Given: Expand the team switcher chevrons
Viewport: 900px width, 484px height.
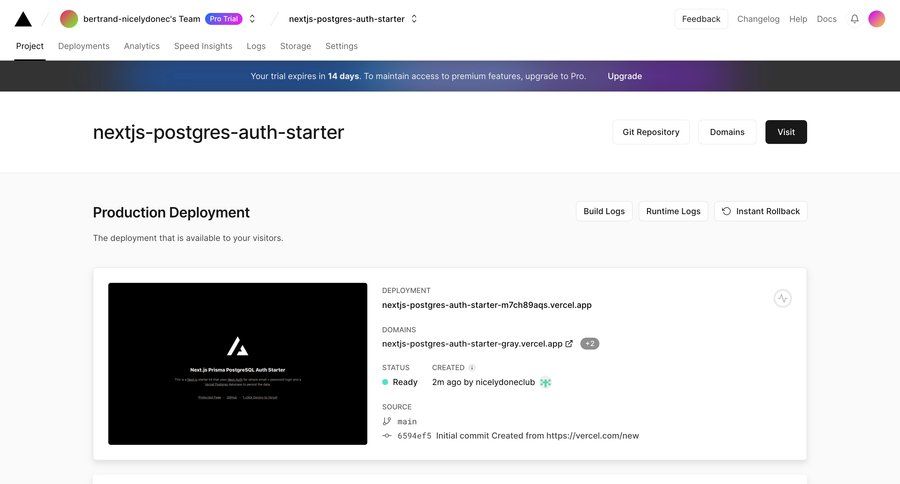Looking at the screenshot, I should tap(252, 19).
